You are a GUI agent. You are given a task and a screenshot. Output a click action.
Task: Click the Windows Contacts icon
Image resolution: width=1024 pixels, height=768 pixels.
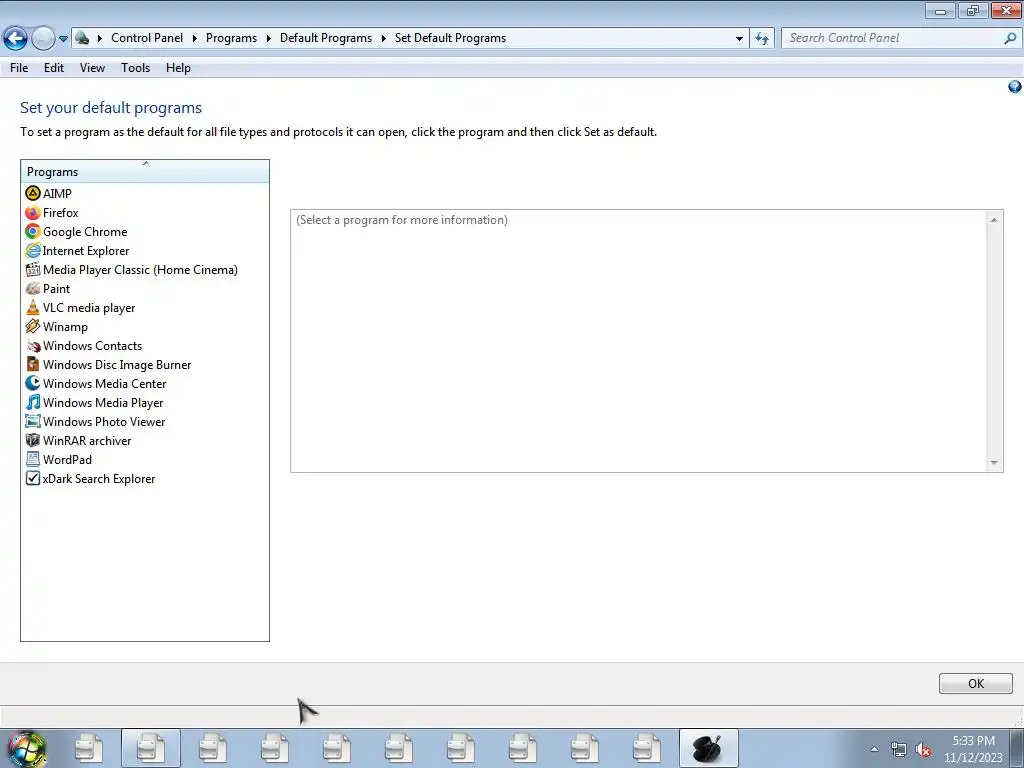click(33, 345)
